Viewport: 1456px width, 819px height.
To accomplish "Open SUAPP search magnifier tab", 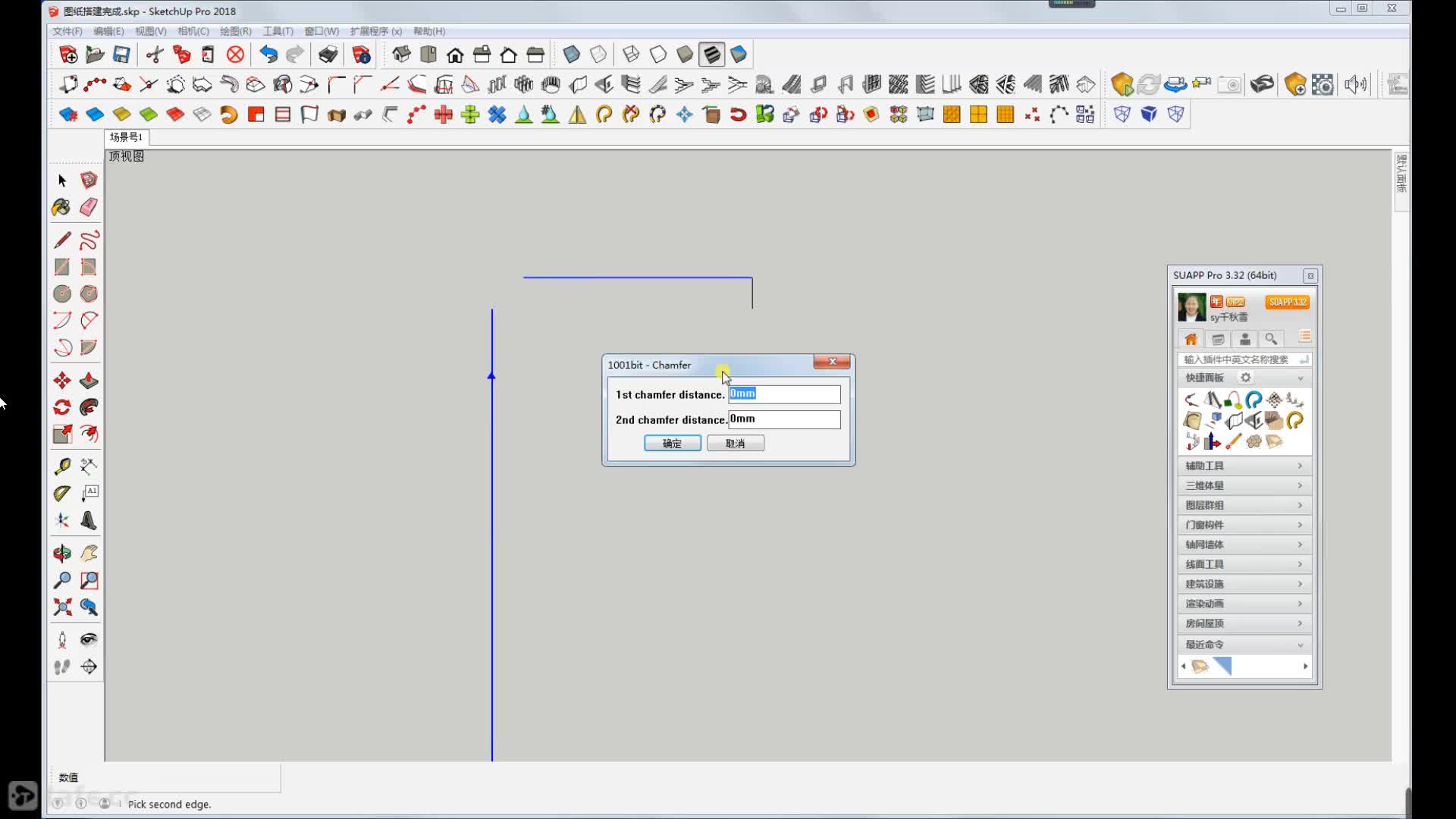I will tap(1271, 339).
